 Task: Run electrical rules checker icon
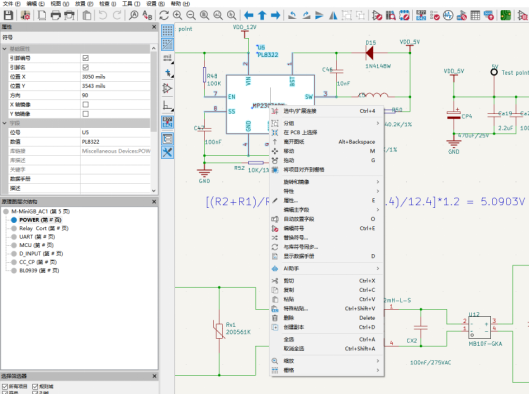435,15
